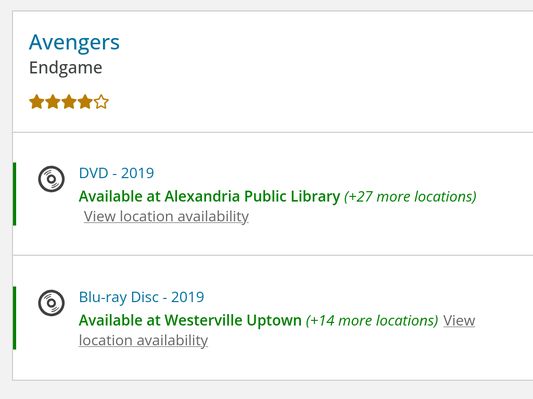Set rating with the empty fifth star
Image resolution: width=533 pixels, height=399 pixels.
pos(101,102)
